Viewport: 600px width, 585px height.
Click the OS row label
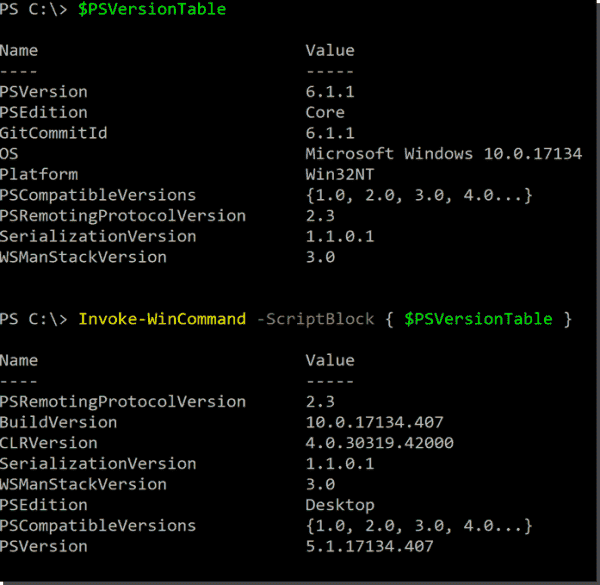[9, 154]
